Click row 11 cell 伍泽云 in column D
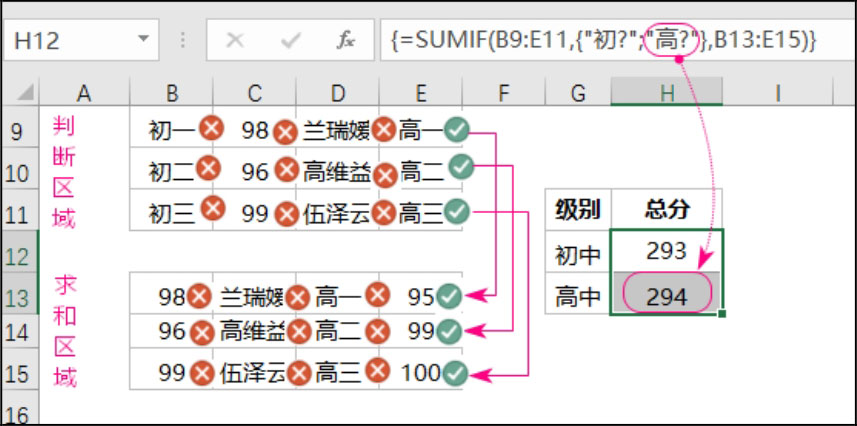 [x=338, y=209]
